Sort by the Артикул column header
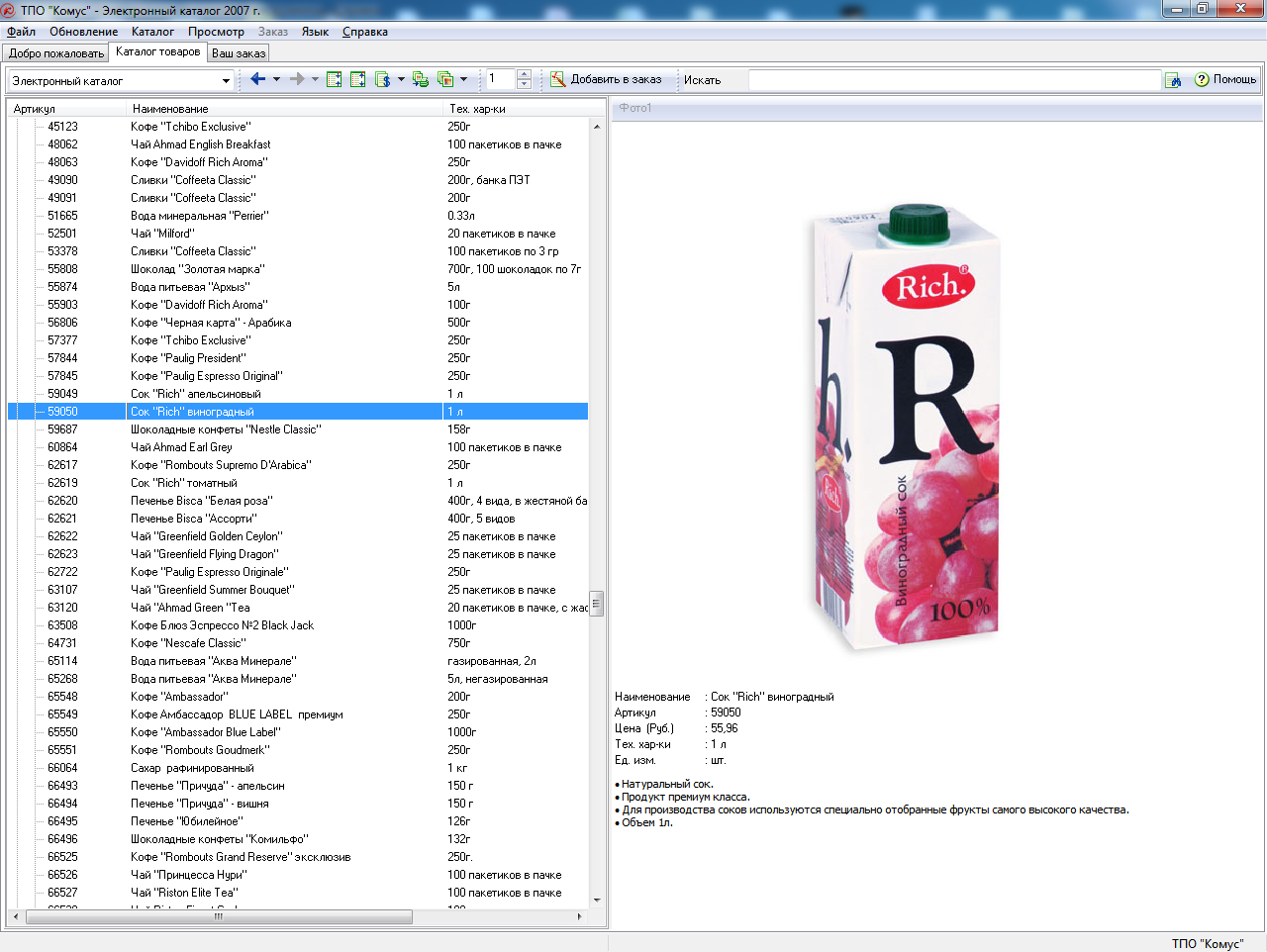 pos(67,109)
